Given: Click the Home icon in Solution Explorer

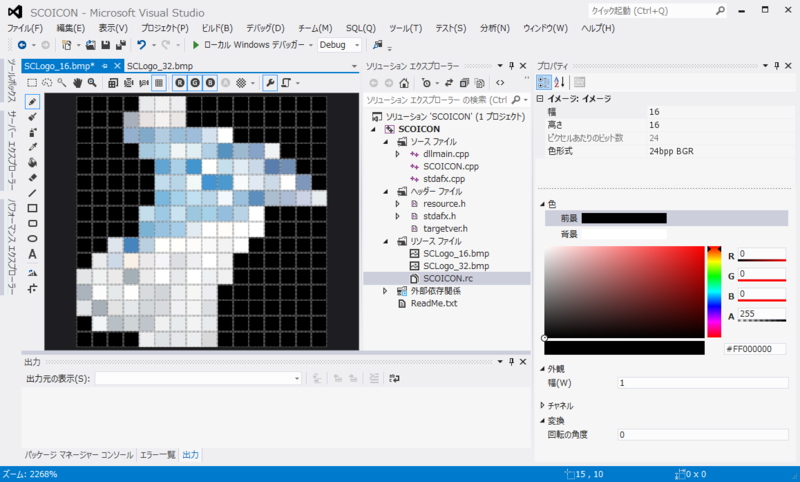Looking at the screenshot, I should tap(404, 83).
